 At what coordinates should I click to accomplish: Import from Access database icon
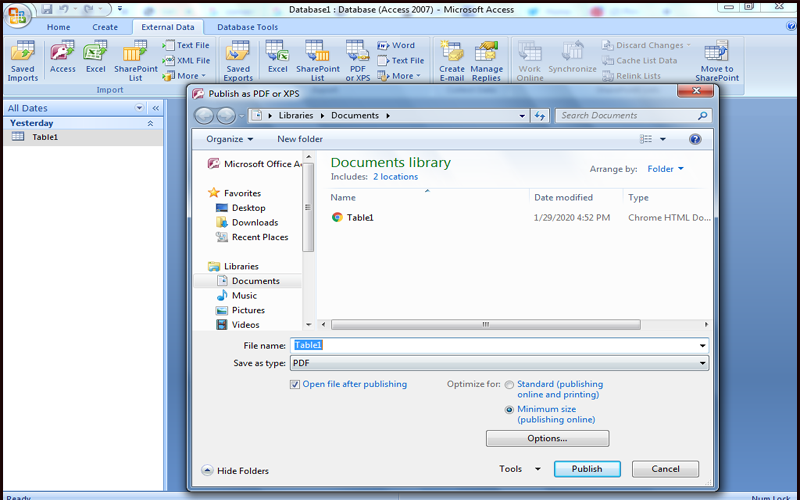[x=62, y=57]
